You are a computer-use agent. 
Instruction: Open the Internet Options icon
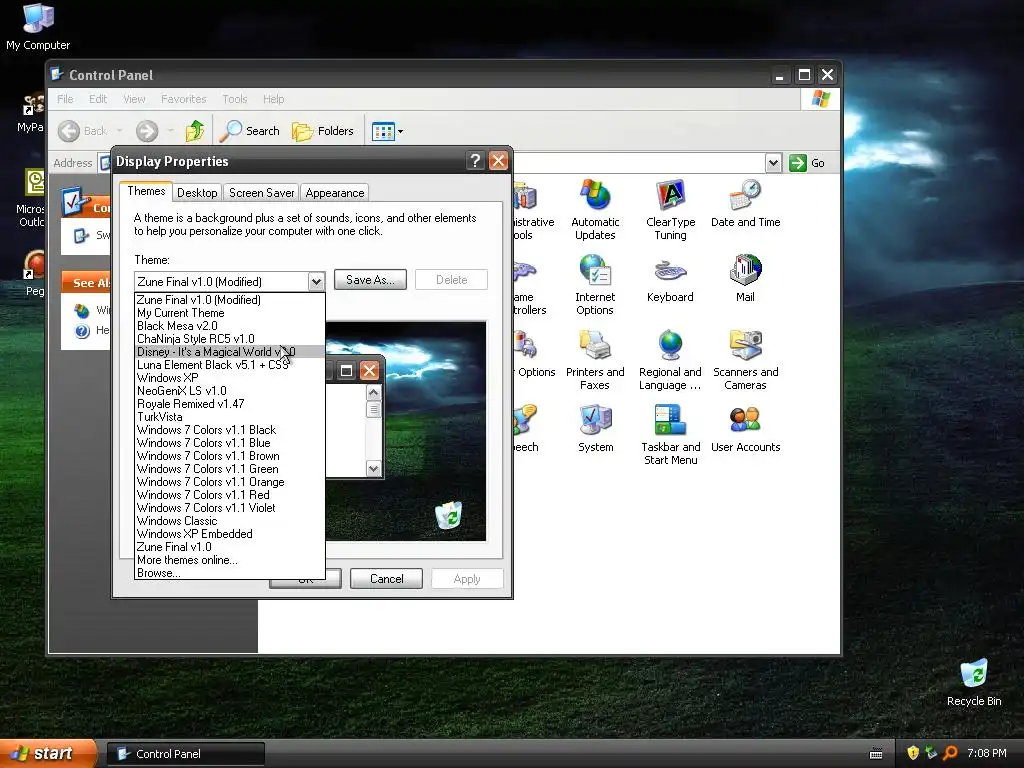(595, 285)
